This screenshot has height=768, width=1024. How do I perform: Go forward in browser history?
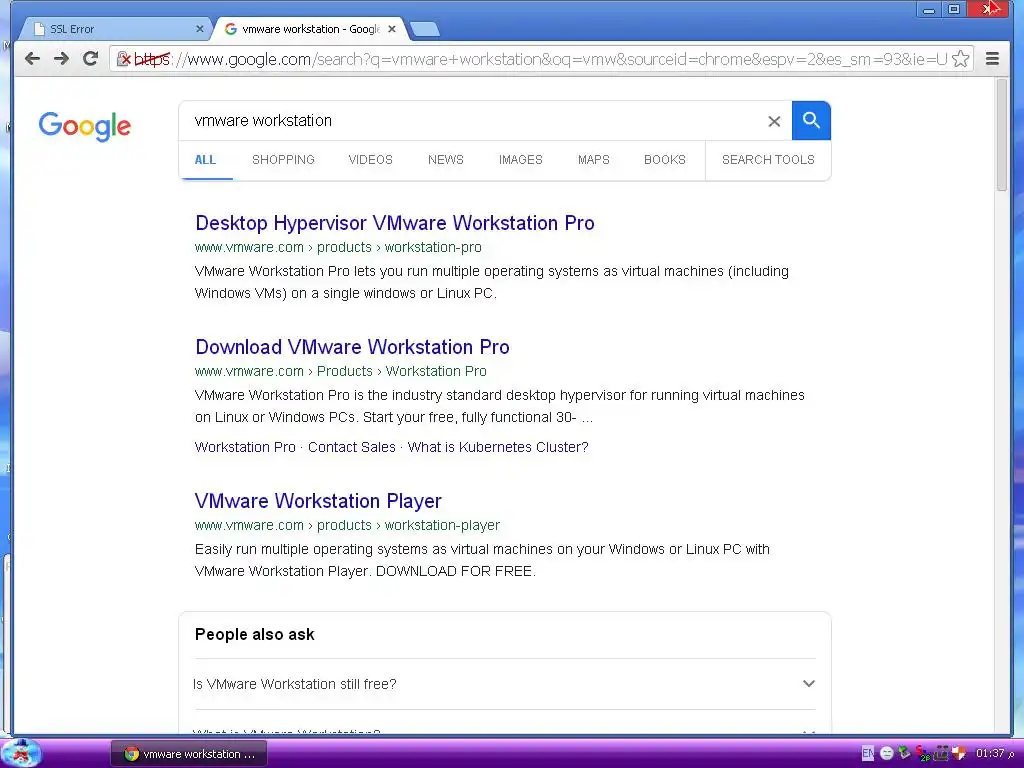[x=61, y=59]
